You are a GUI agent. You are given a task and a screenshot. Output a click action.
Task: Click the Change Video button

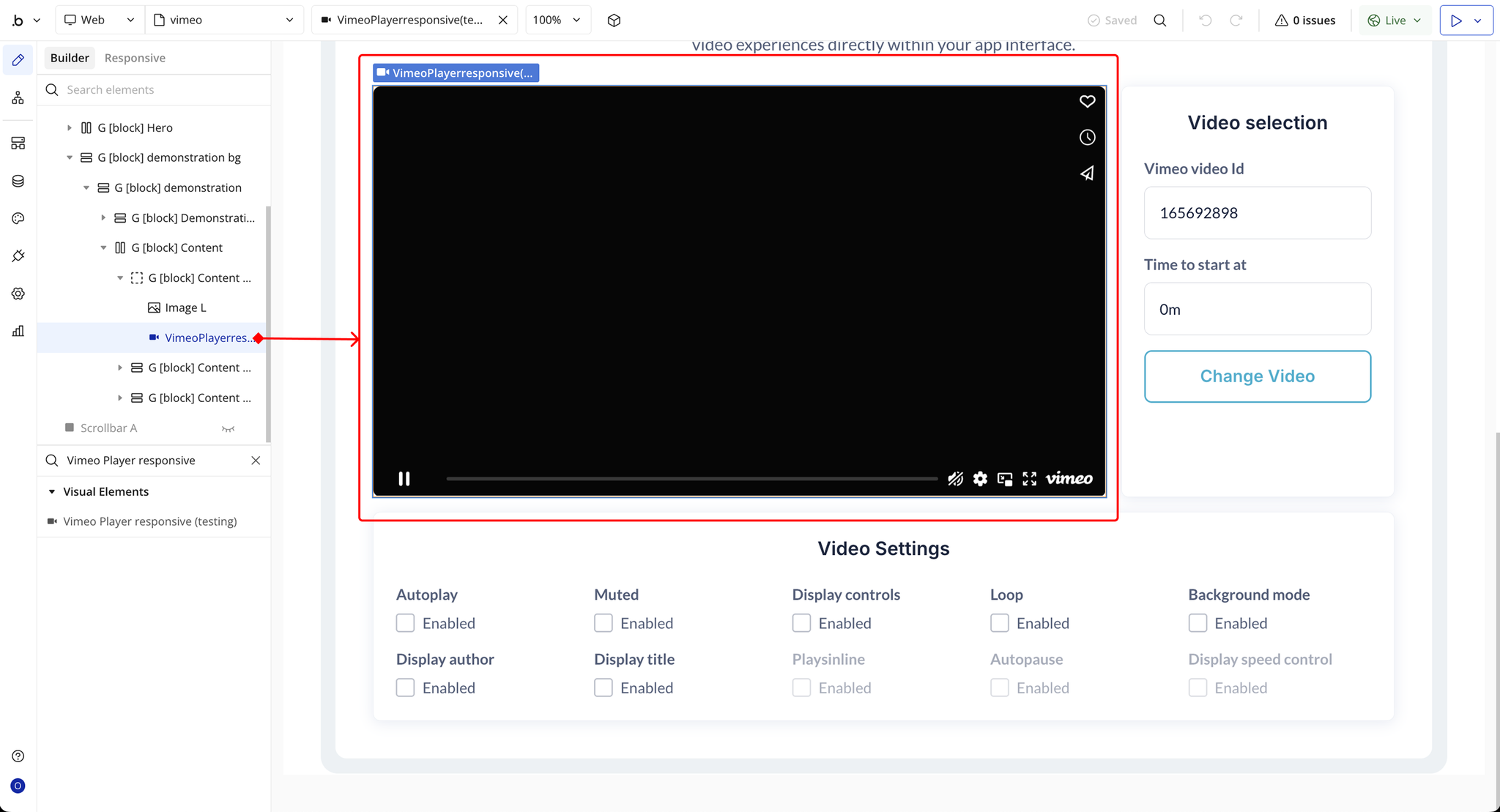click(x=1257, y=376)
